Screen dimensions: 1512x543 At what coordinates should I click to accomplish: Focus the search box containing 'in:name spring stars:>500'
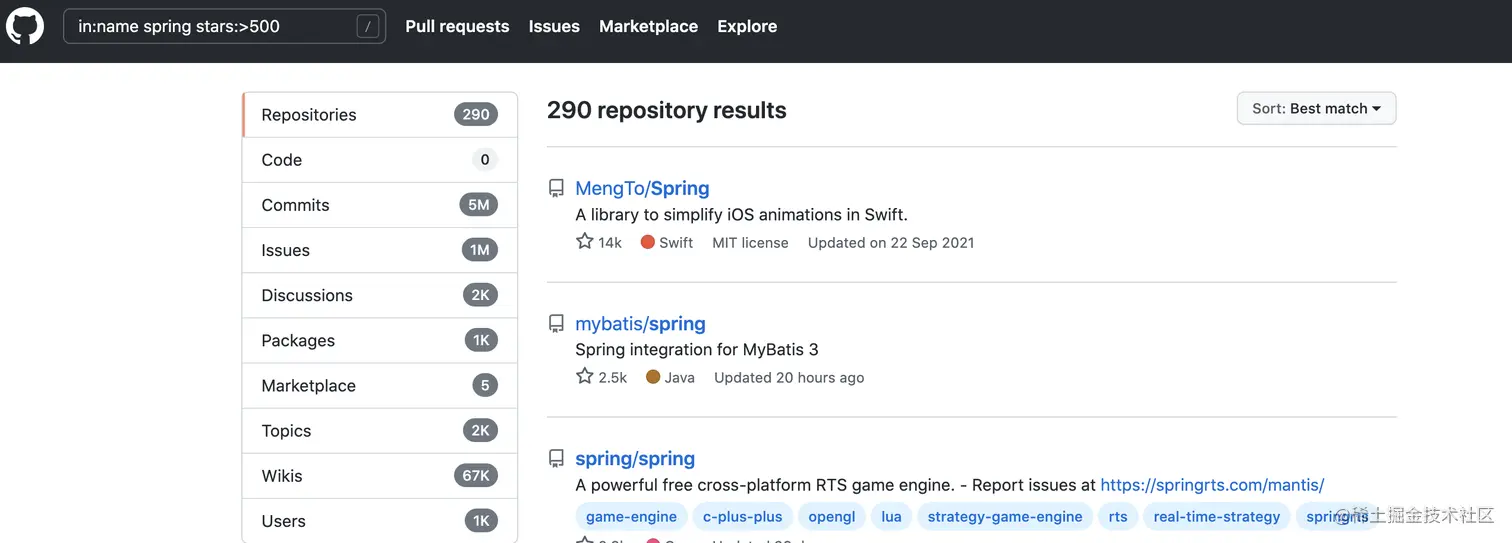pyautogui.click(x=224, y=27)
